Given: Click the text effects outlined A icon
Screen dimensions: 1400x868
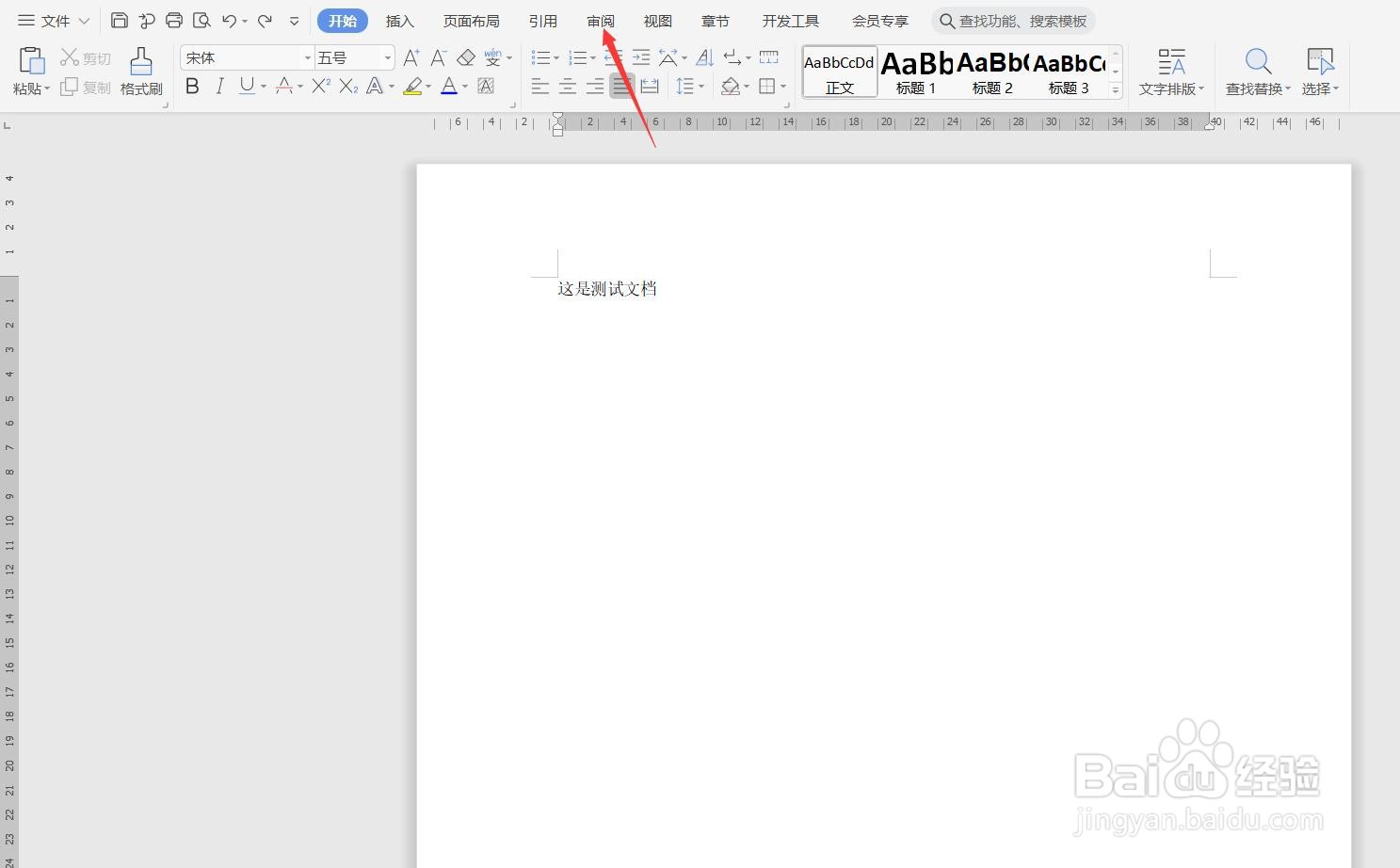Looking at the screenshot, I should [375, 87].
